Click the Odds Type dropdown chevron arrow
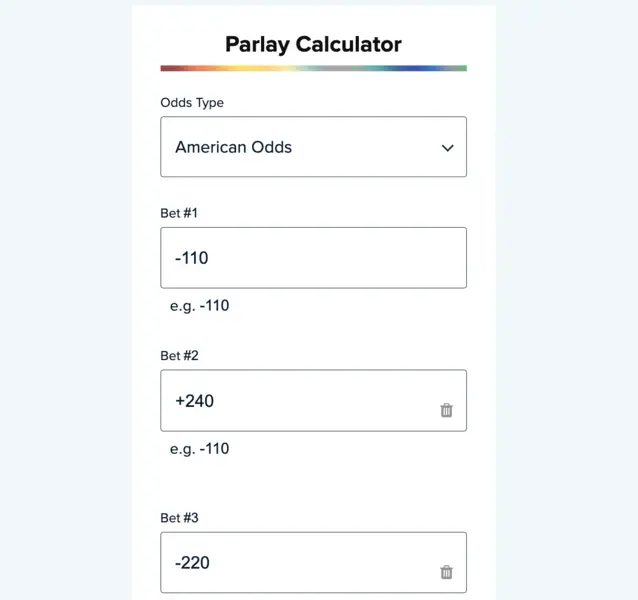 [447, 148]
